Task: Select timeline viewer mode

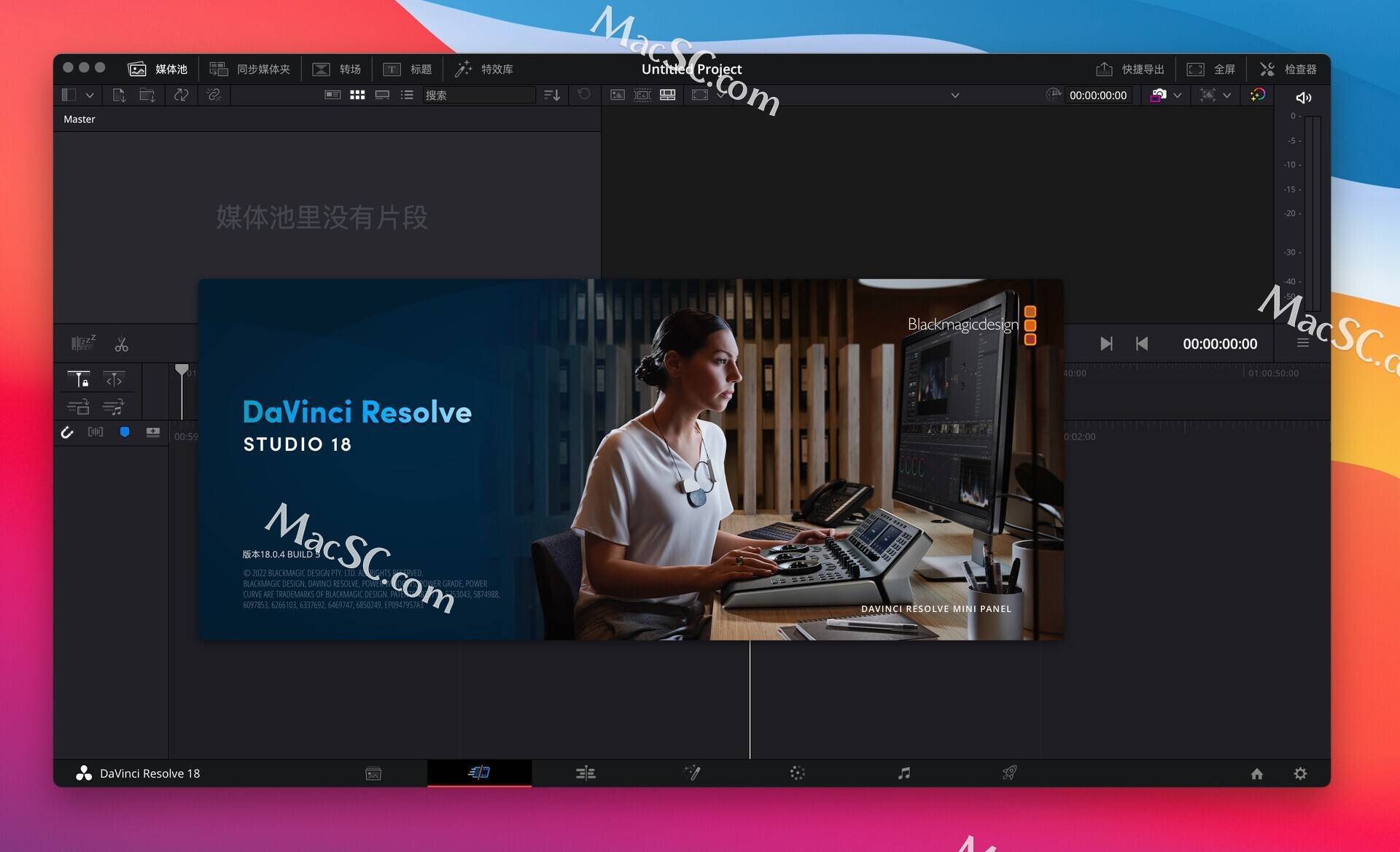Action: point(667,95)
